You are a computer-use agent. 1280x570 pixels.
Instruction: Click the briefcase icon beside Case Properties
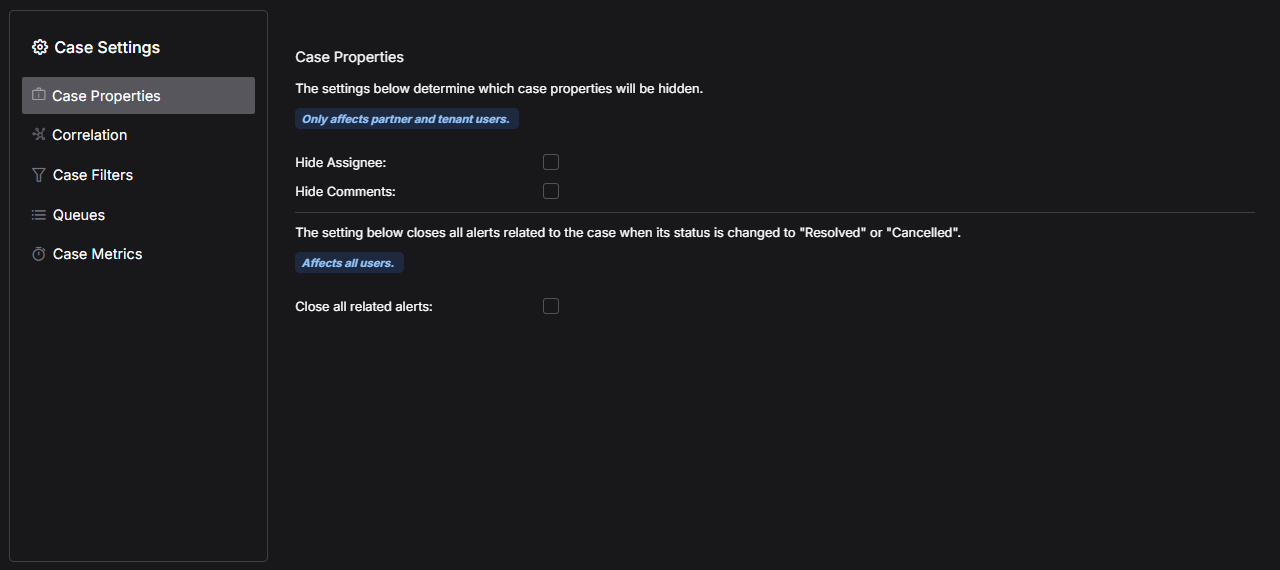pyautogui.click(x=39, y=95)
